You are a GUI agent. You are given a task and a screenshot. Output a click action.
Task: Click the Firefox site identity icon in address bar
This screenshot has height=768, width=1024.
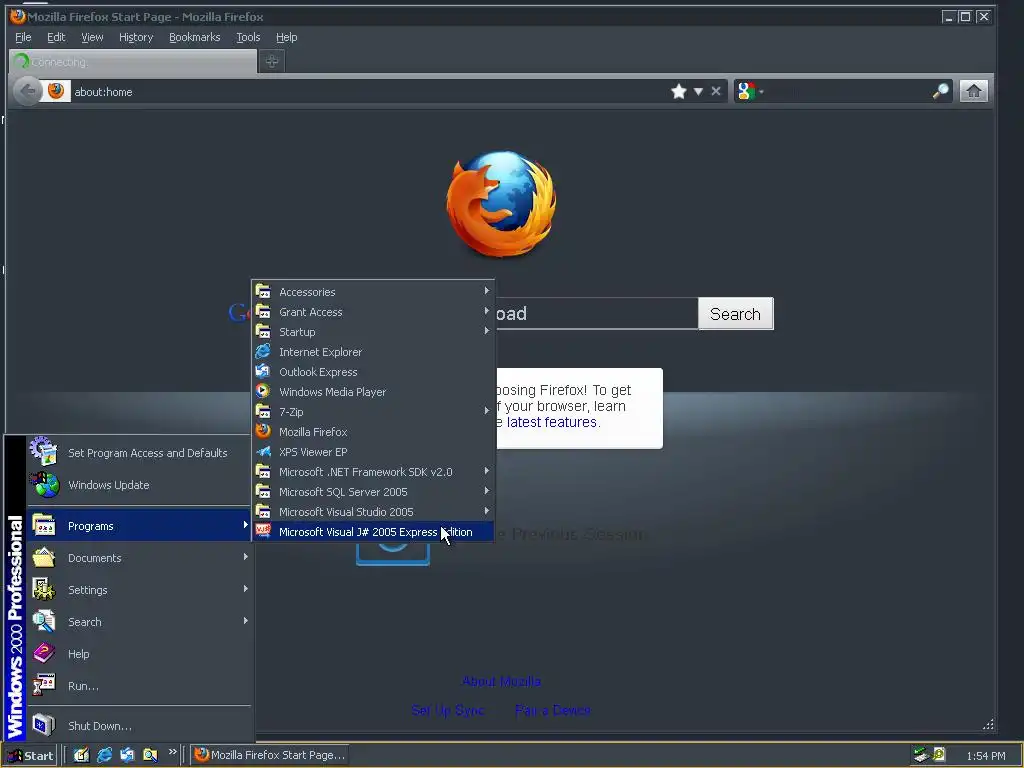(x=56, y=91)
